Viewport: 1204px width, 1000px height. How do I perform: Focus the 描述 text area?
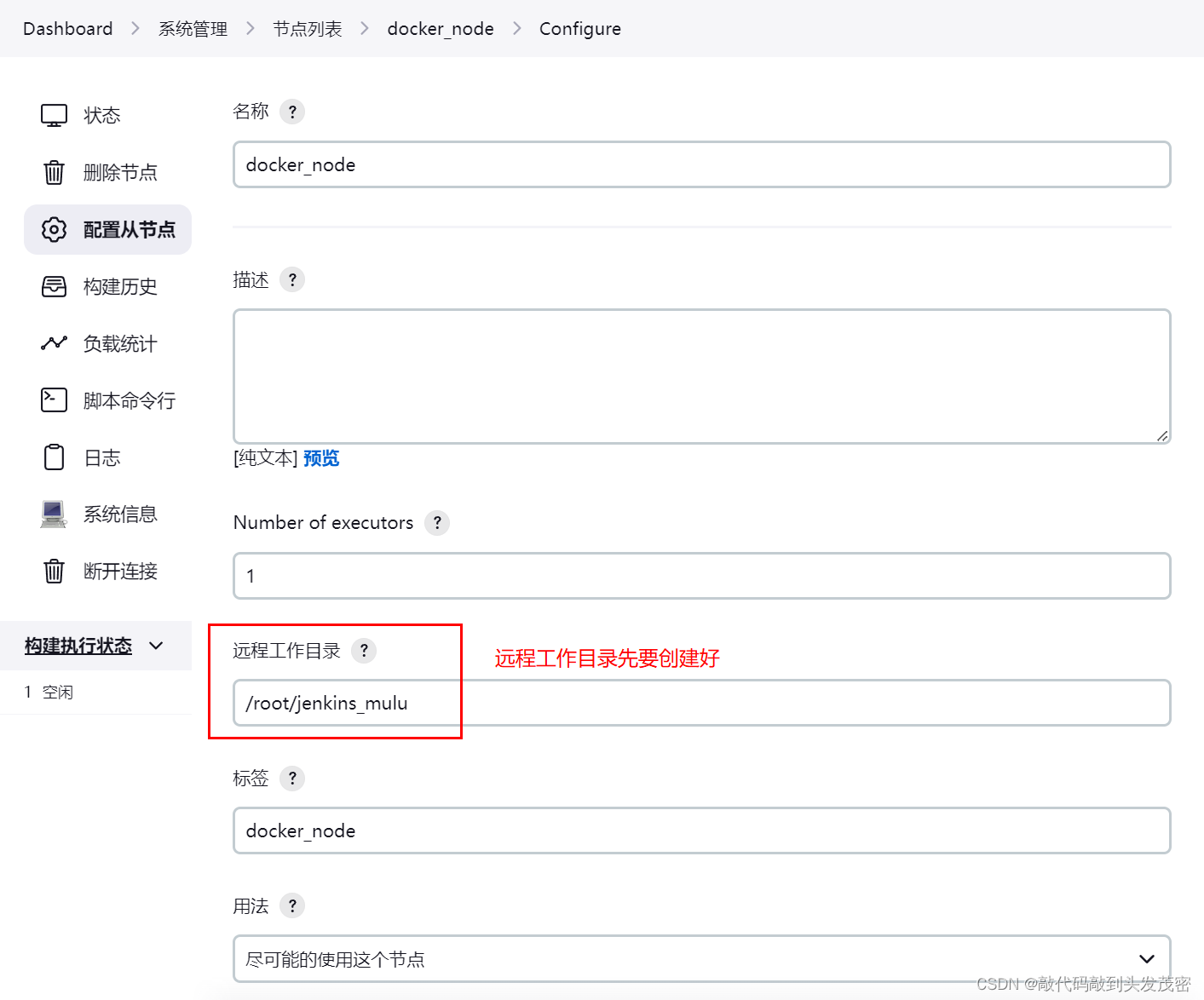point(702,376)
